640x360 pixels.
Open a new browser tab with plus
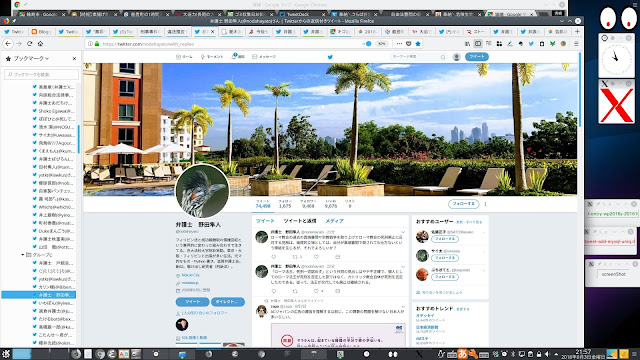pyautogui.click(x=577, y=31)
